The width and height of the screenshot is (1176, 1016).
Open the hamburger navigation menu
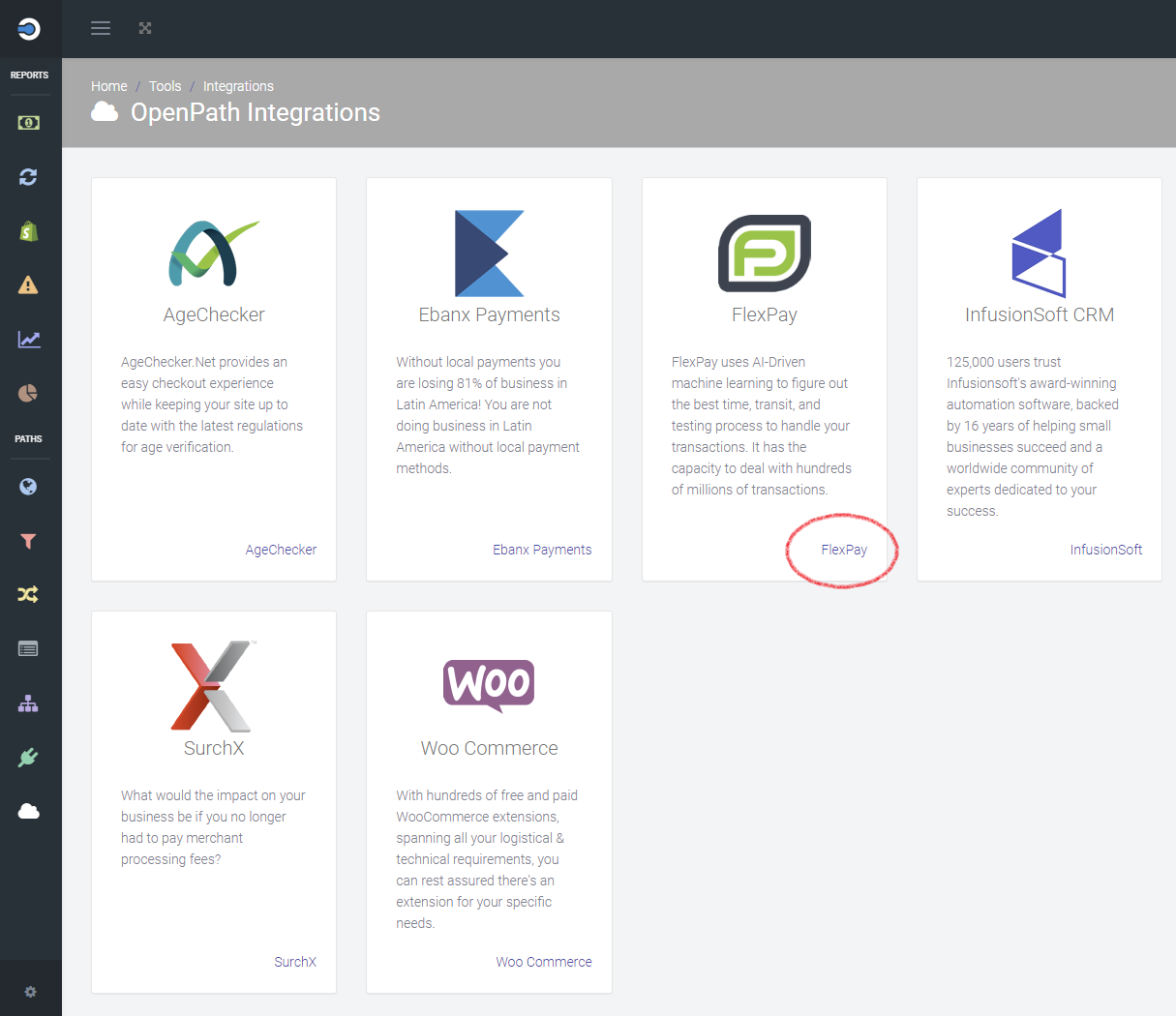[100, 28]
